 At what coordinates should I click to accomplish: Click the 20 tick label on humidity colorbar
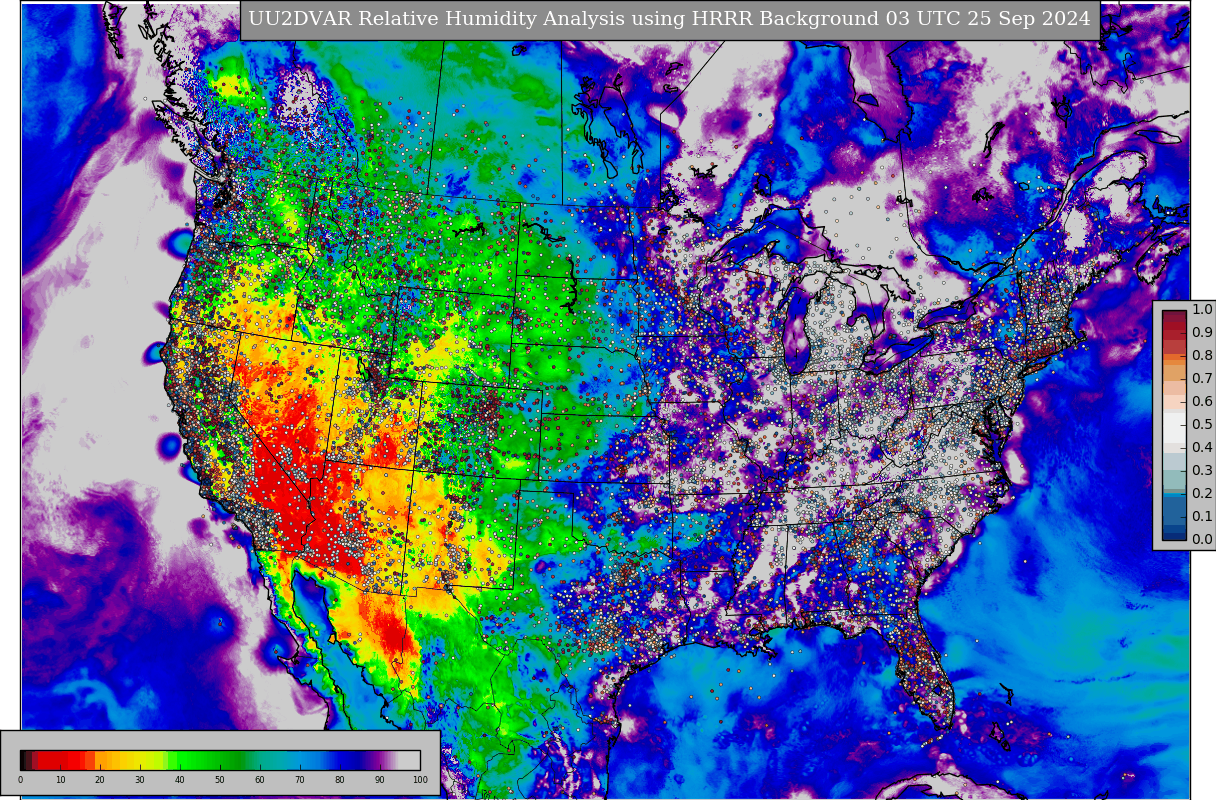[x=100, y=780]
